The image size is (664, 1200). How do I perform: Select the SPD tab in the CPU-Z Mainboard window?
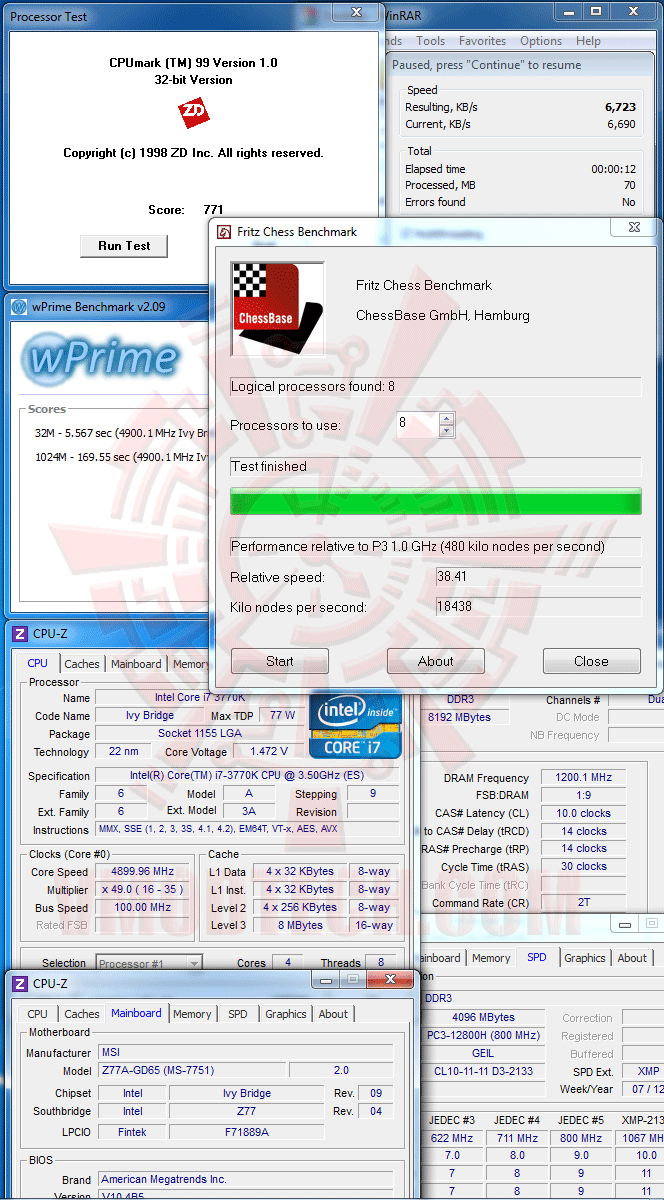tap(237, 1014)
